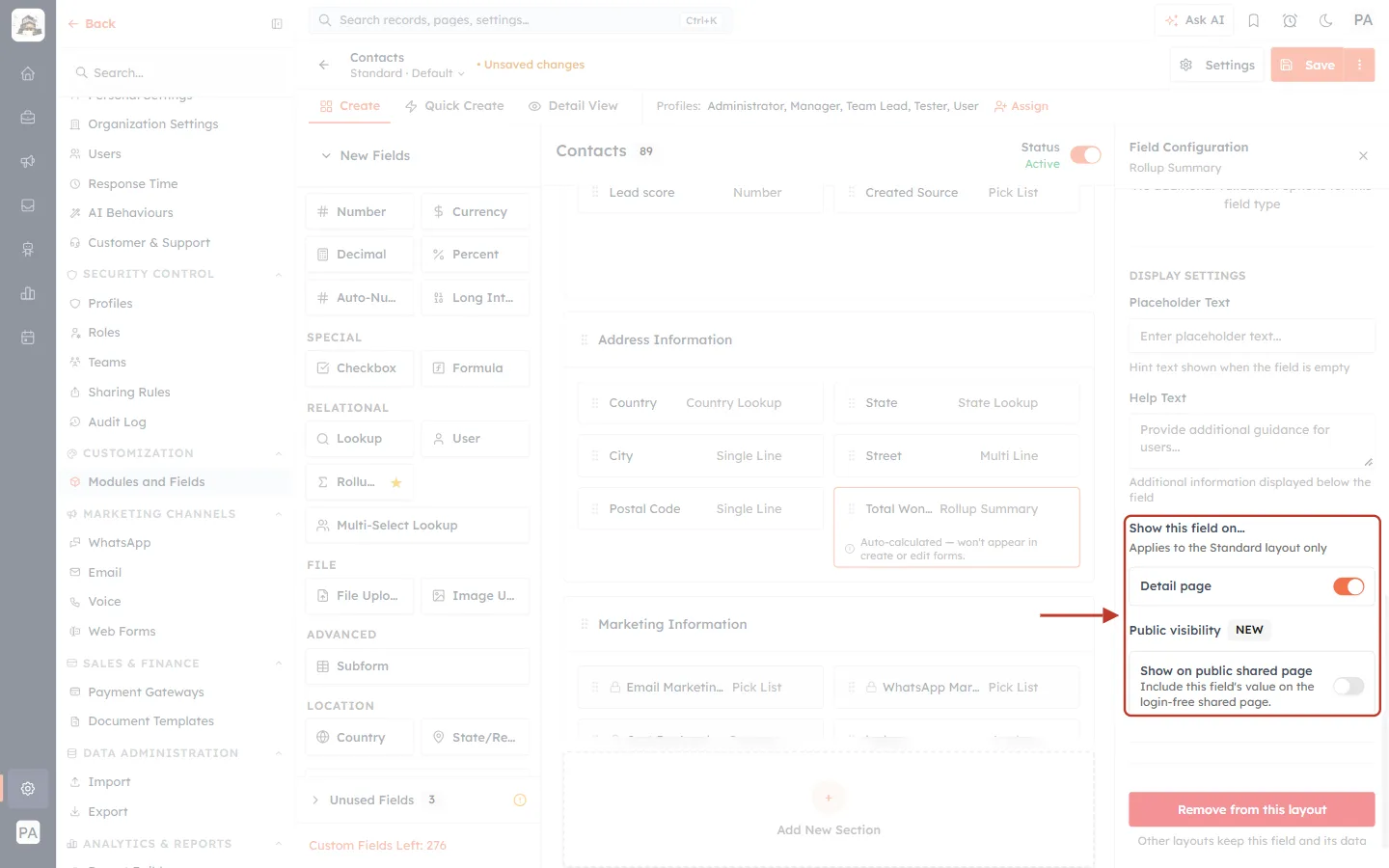Image resolution: width=1389 pixels, height=868 pixels.
Task: Toggle dark mode moon icon
Action: click(x=1326, y=20)
